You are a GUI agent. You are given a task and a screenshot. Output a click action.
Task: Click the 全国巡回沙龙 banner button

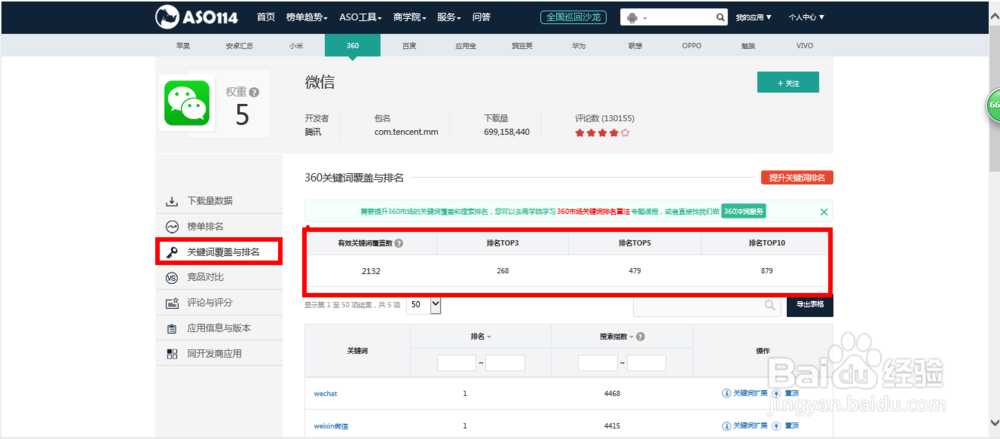point(573,17)
